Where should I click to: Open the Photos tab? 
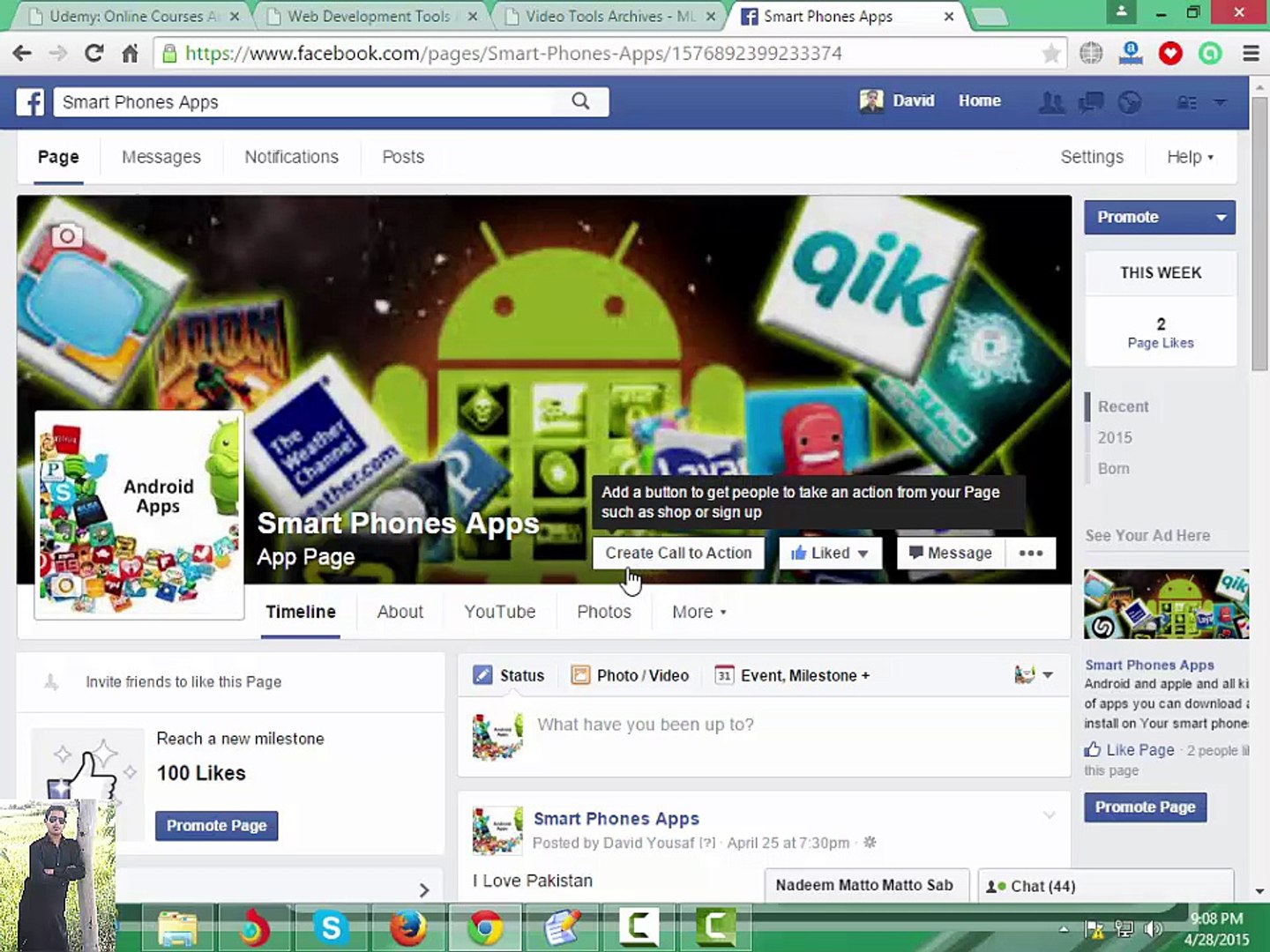(x=604, y=612)
